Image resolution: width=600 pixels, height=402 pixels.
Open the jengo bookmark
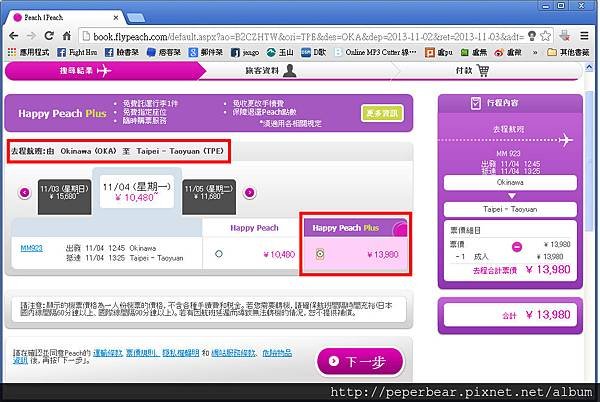pyautogui.click(x=245, y=52)
